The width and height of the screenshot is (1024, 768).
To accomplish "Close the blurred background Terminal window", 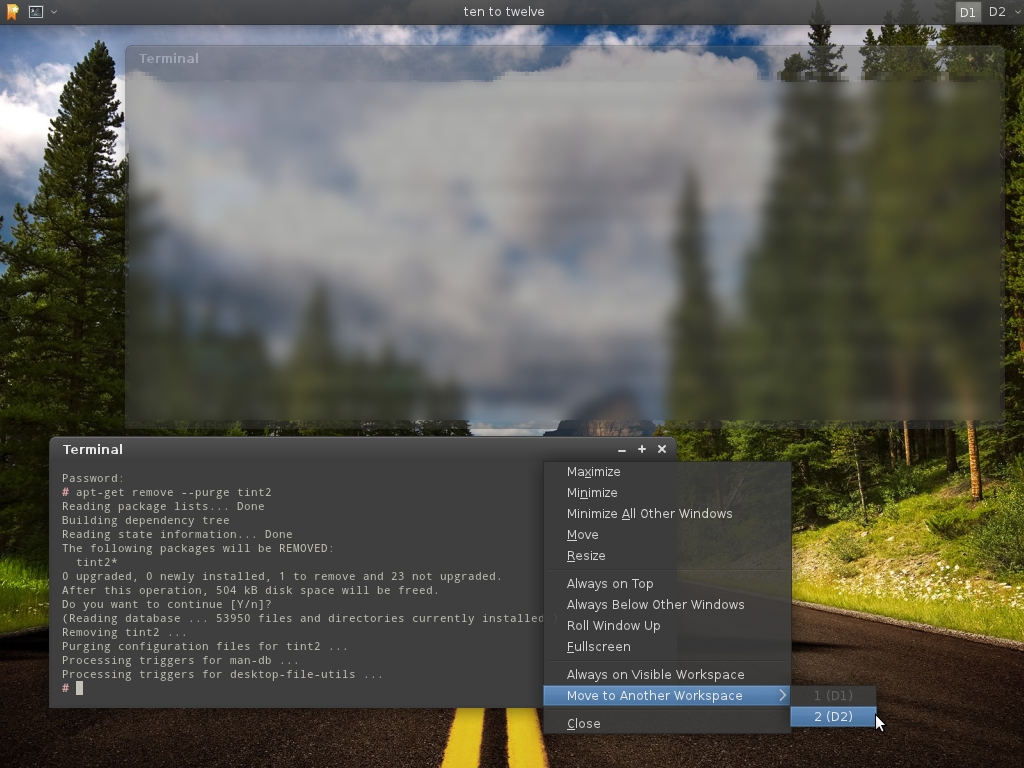I will point(990,58).
